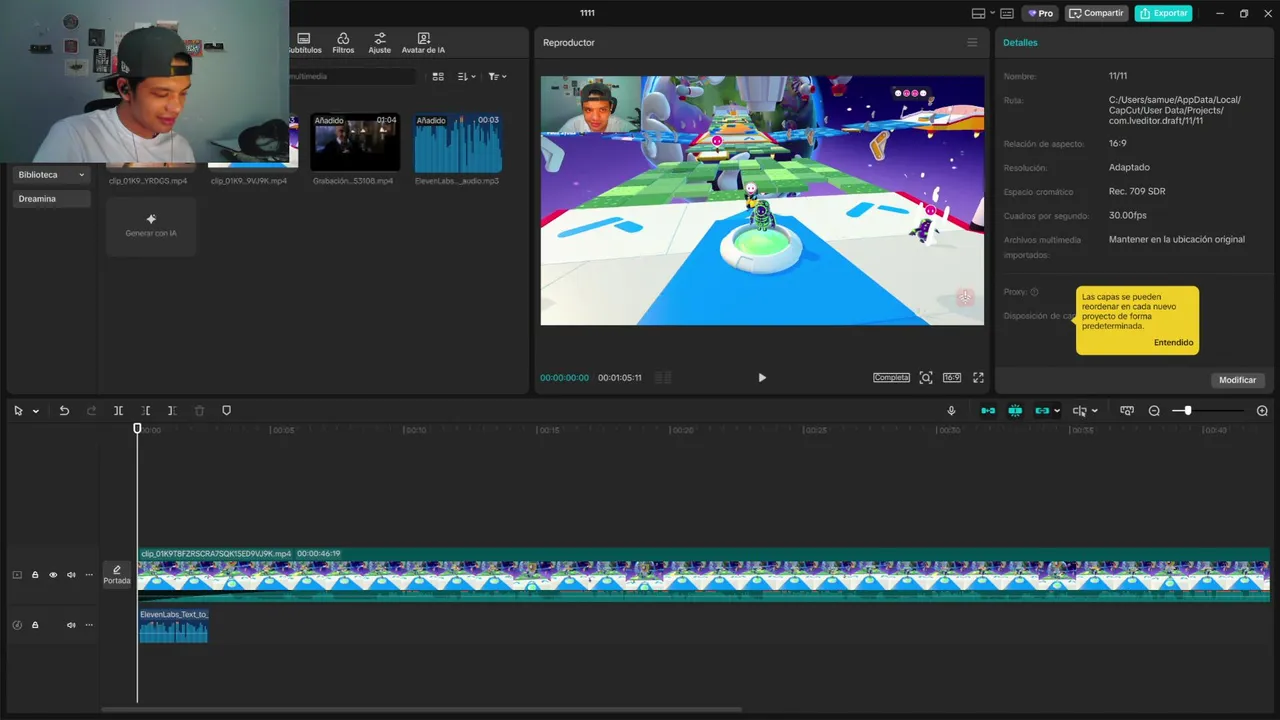Viewport: 1280px width, 720px height.
Task: Toggle linkage between clips
Action: 1042,411
